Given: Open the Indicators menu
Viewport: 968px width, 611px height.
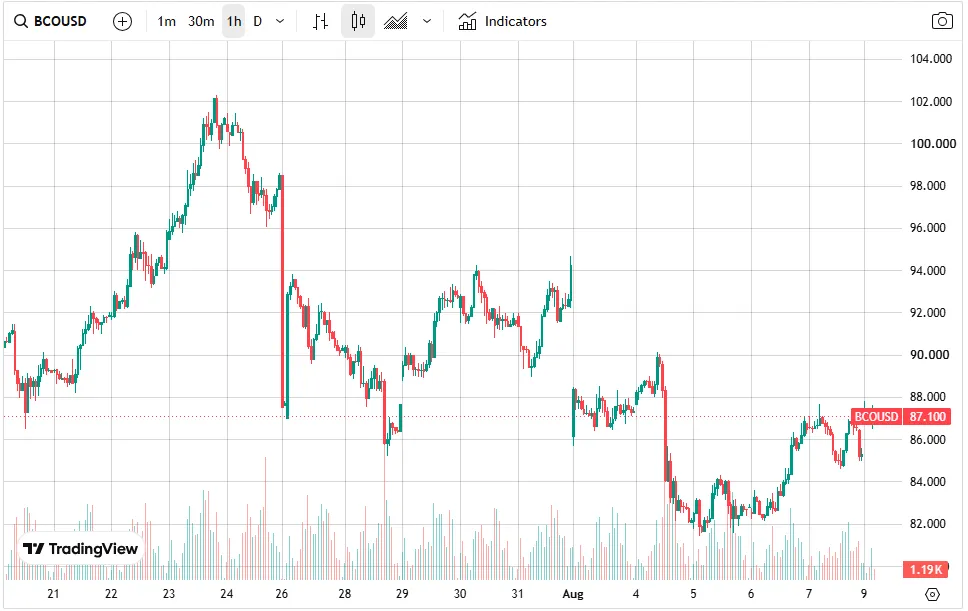Looking at the screenshot, I should point(502,22).
